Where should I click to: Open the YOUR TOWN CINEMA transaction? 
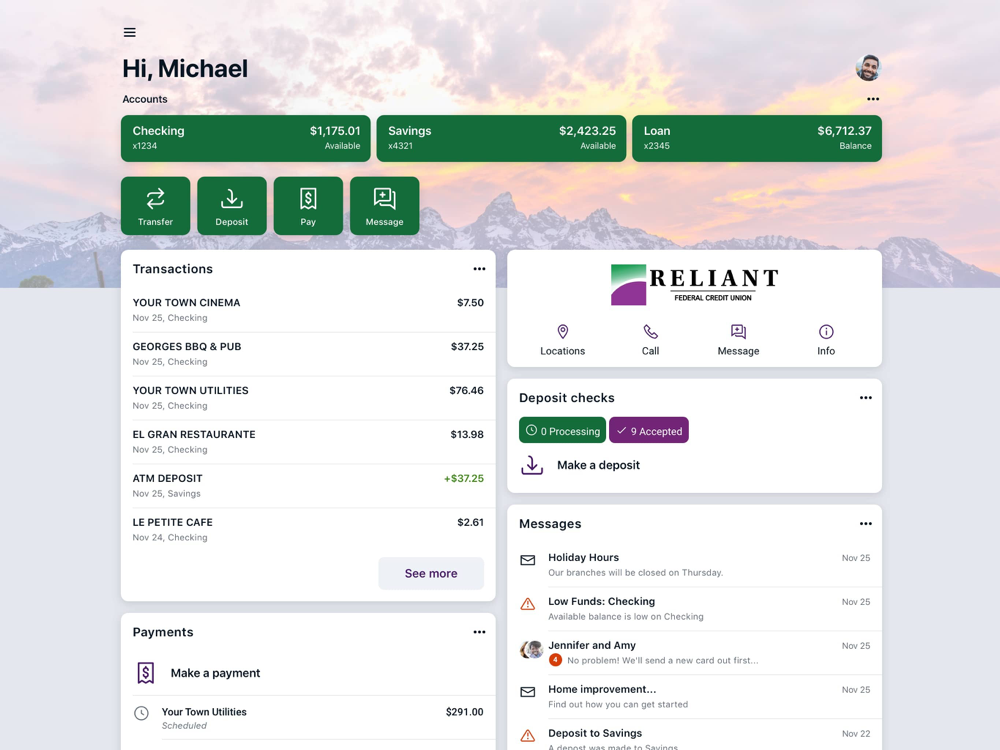[x=308, y=310]
